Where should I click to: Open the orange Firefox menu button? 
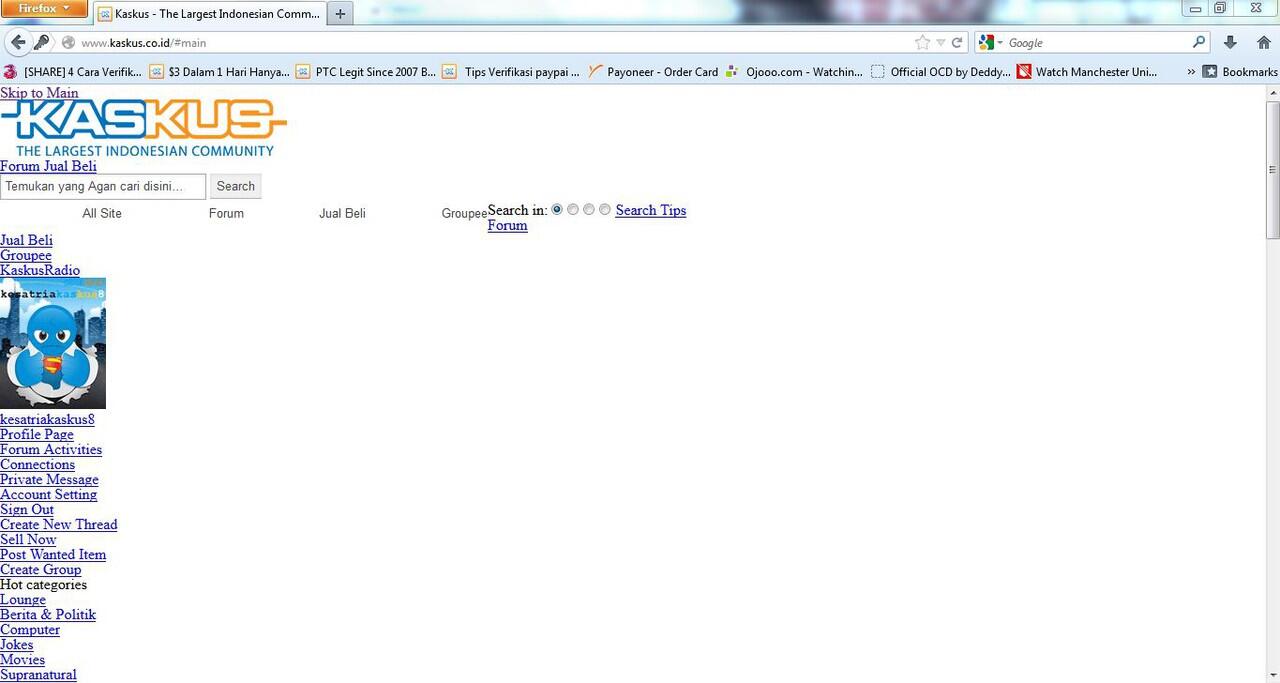[x=44, y=8]
